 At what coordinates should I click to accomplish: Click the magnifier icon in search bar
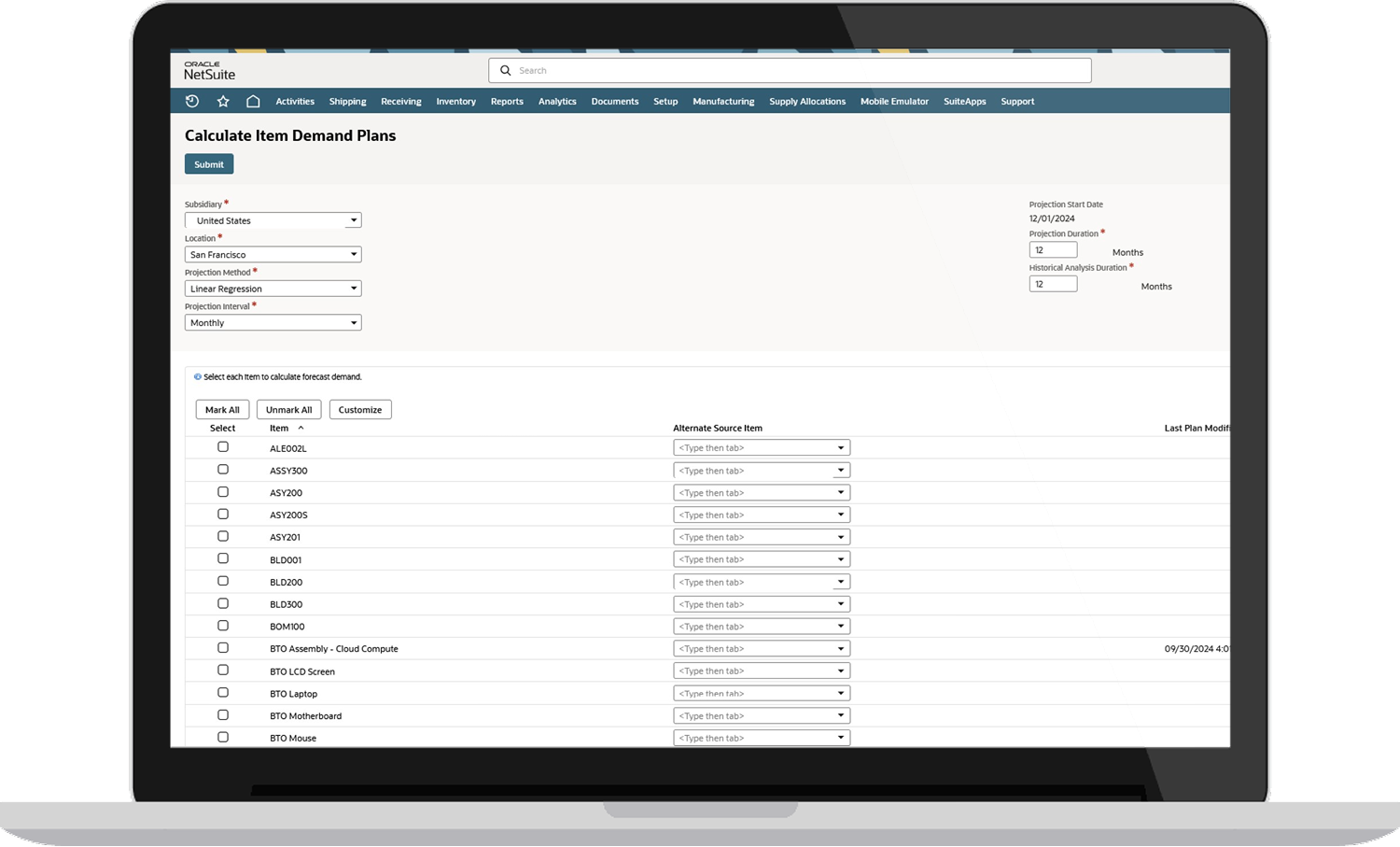tap(505, 70)
